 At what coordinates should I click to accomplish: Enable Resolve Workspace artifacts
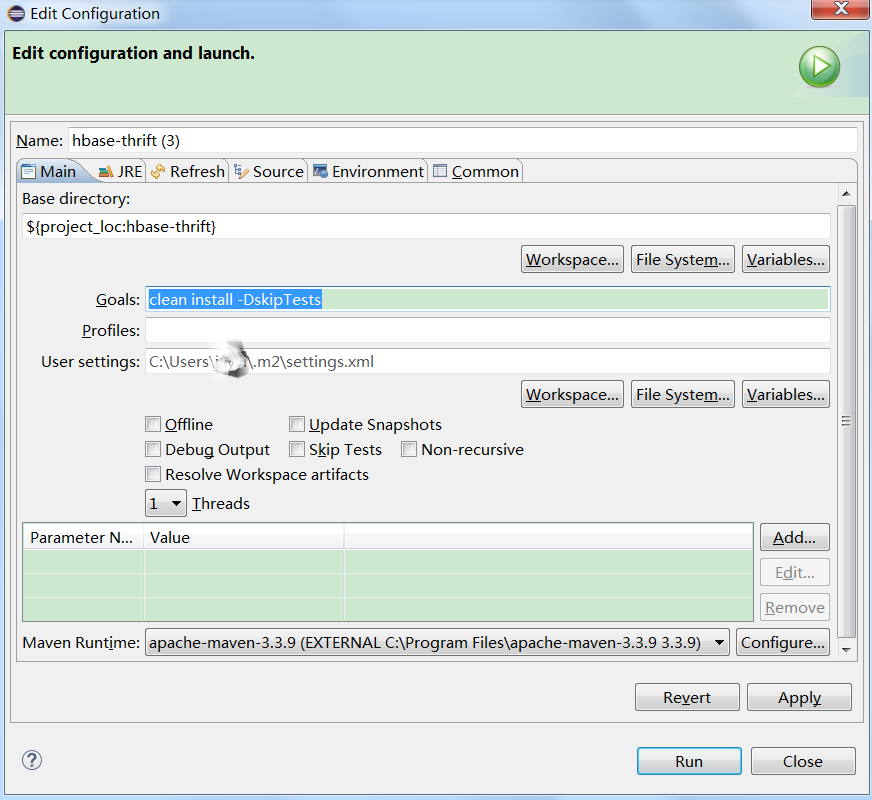(153, 475)
